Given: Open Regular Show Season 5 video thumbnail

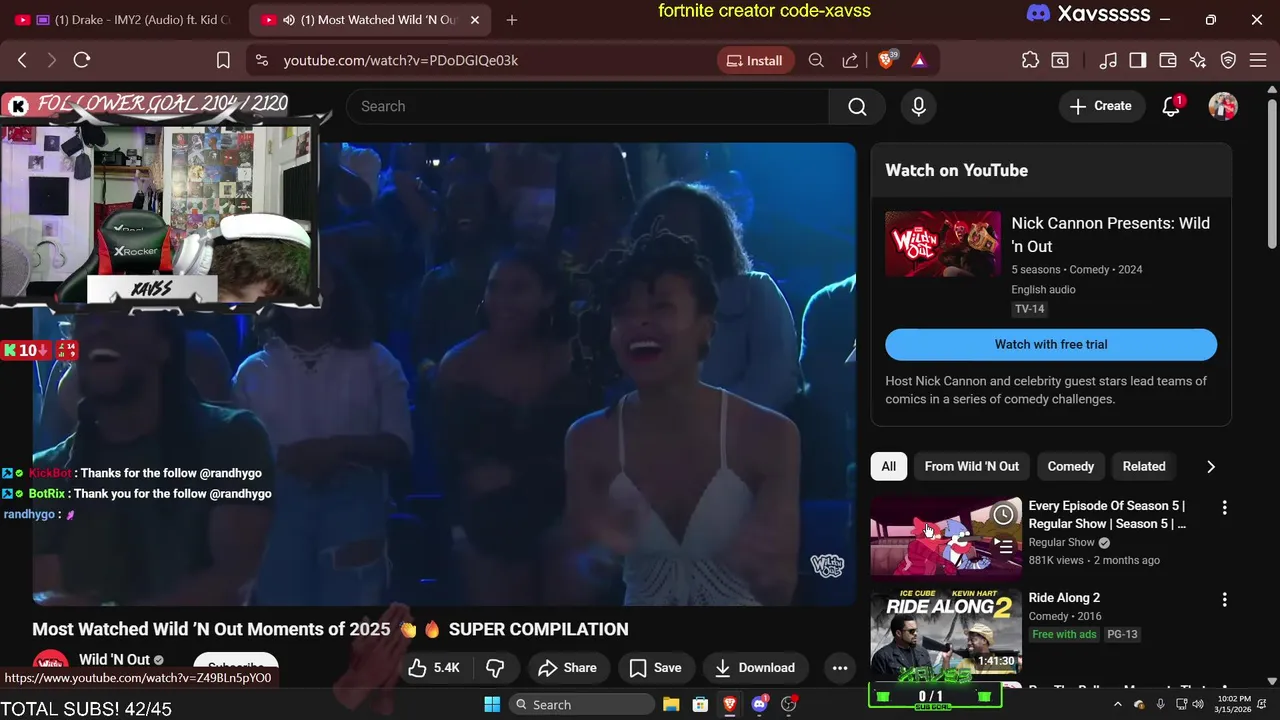Looking at the screenshot, I should pos(946,538).
